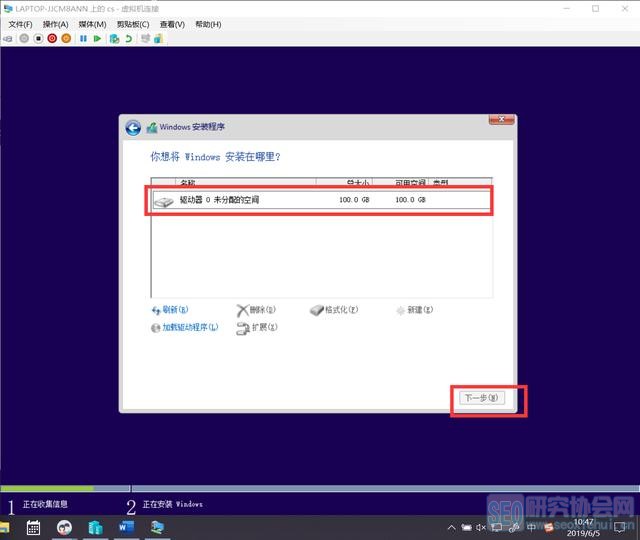640x540 pixels.
Task: Click heading 你想将 Windows 安装在哪里?
Action: (216, 157)
